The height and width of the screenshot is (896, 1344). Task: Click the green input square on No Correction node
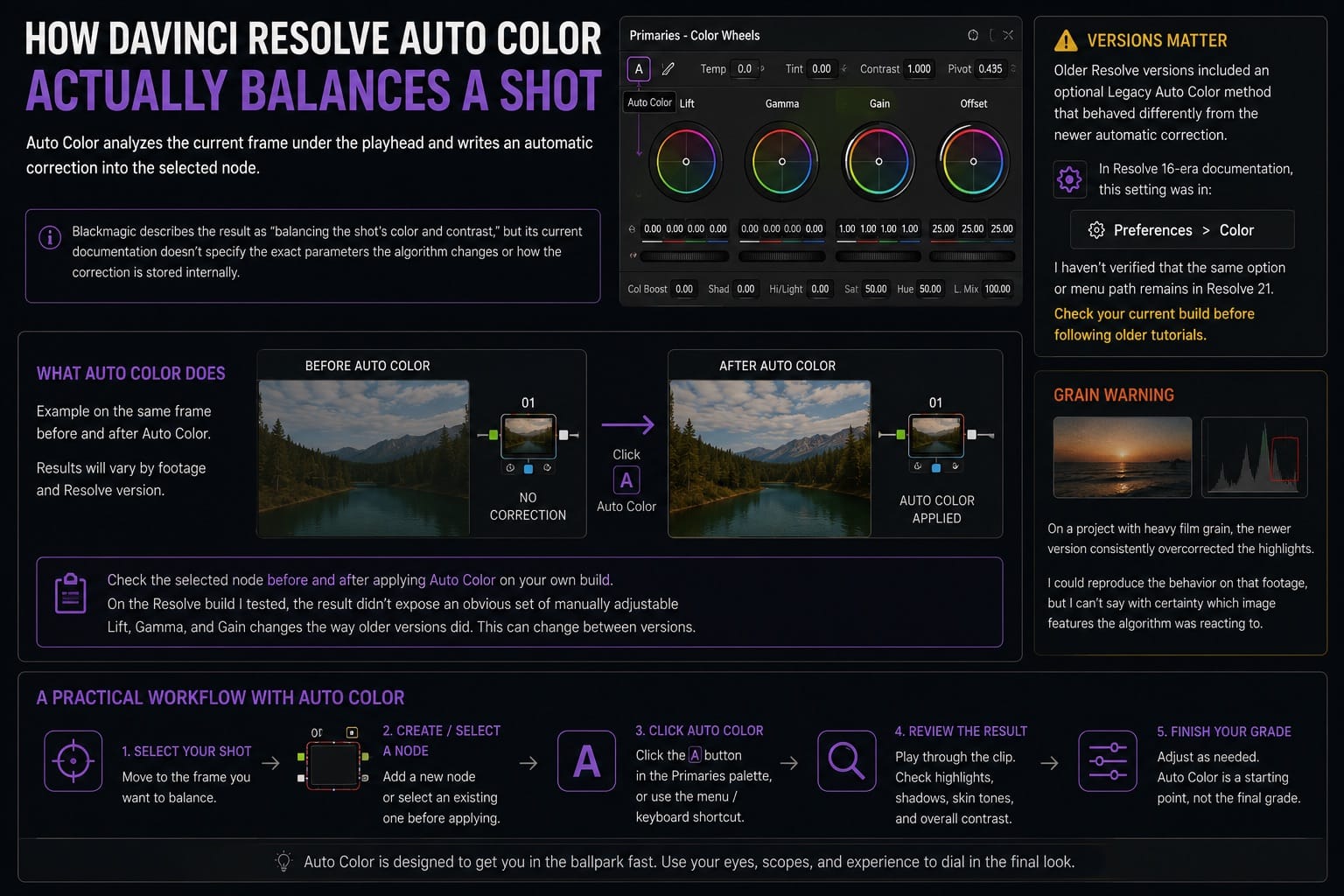tap(493, 435)
